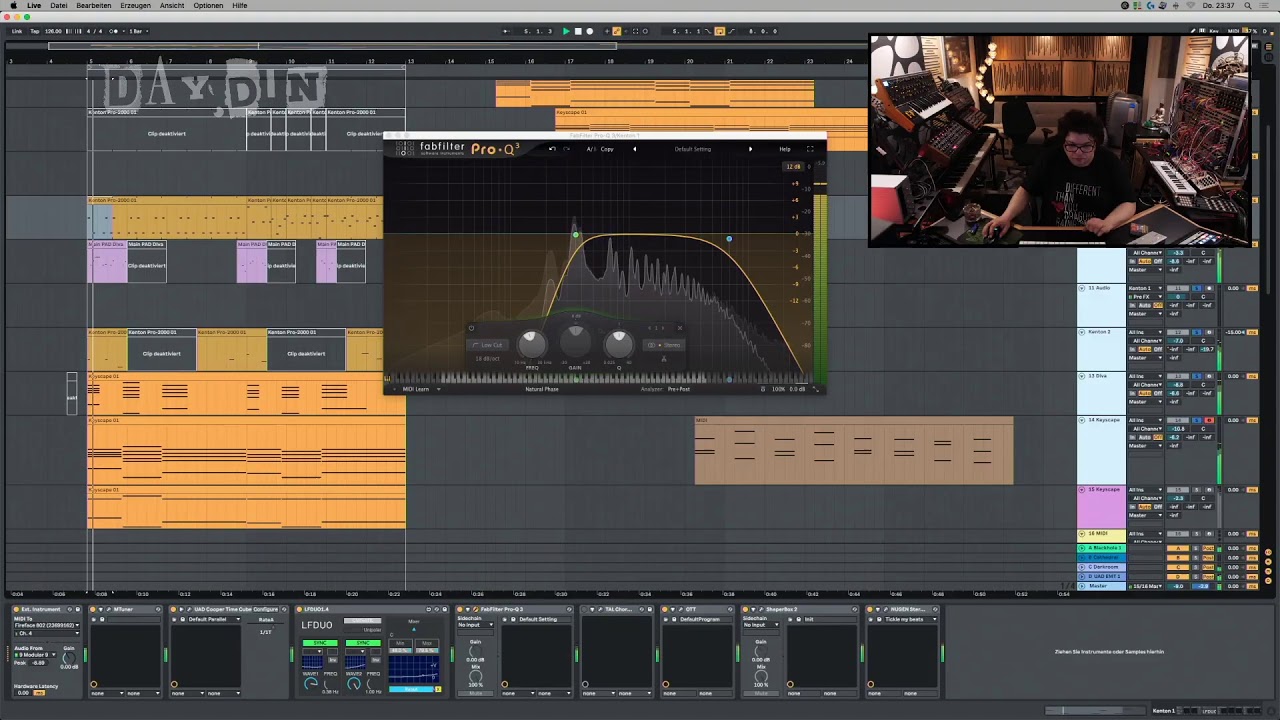
Task: Open the 18 dB/oct slope selector
Action: click(488, 358)
